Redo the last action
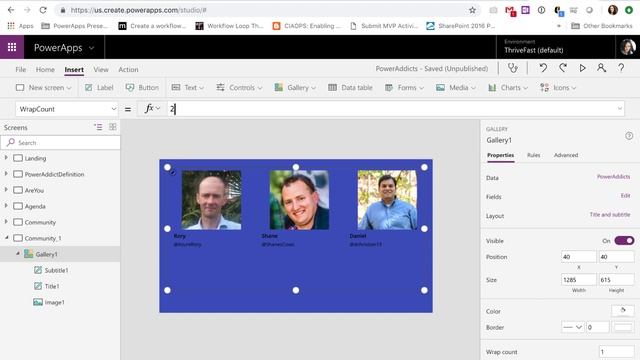640x360 pixels. point(563,68)
